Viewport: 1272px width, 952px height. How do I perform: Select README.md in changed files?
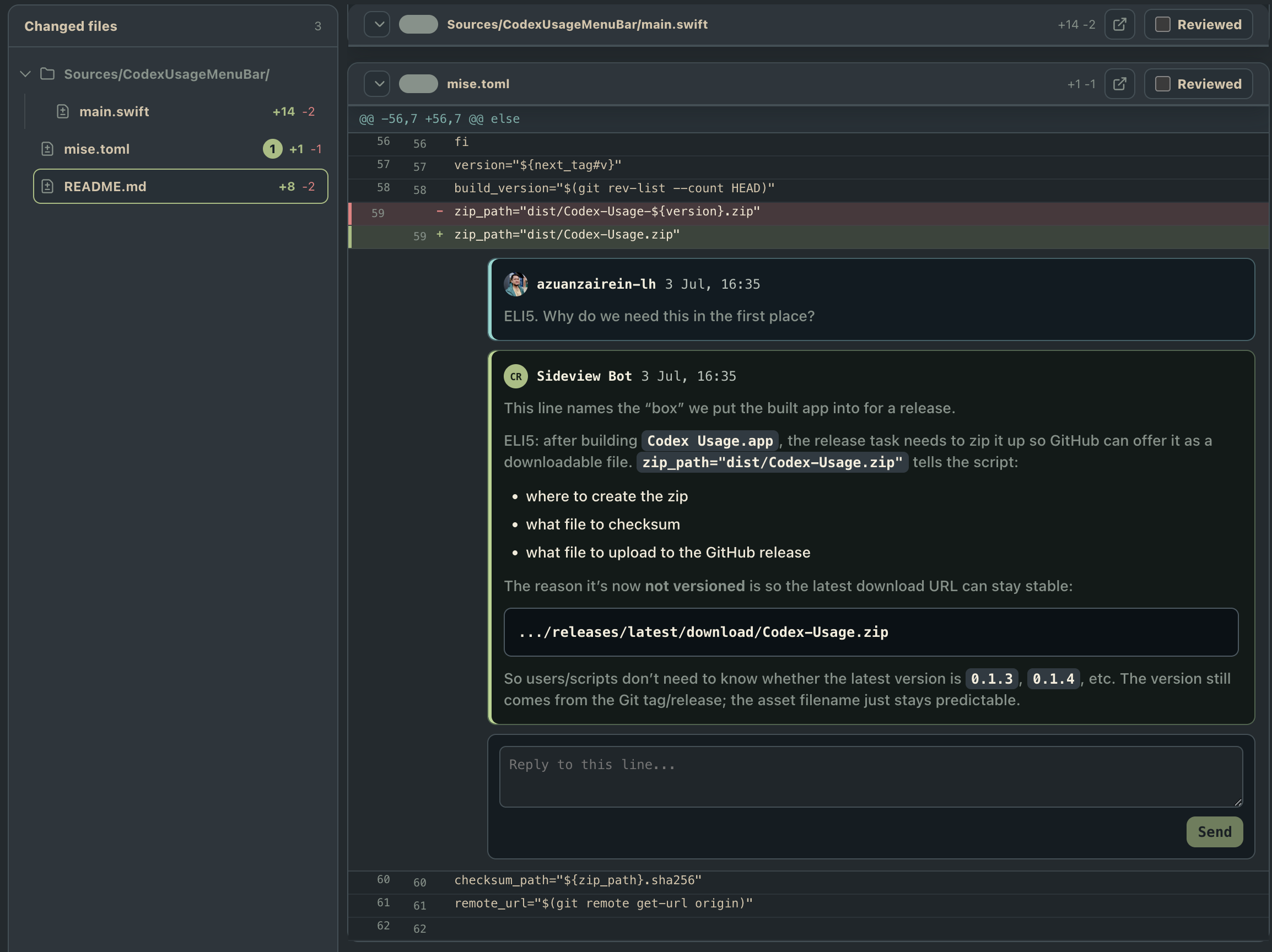point(181,186)
